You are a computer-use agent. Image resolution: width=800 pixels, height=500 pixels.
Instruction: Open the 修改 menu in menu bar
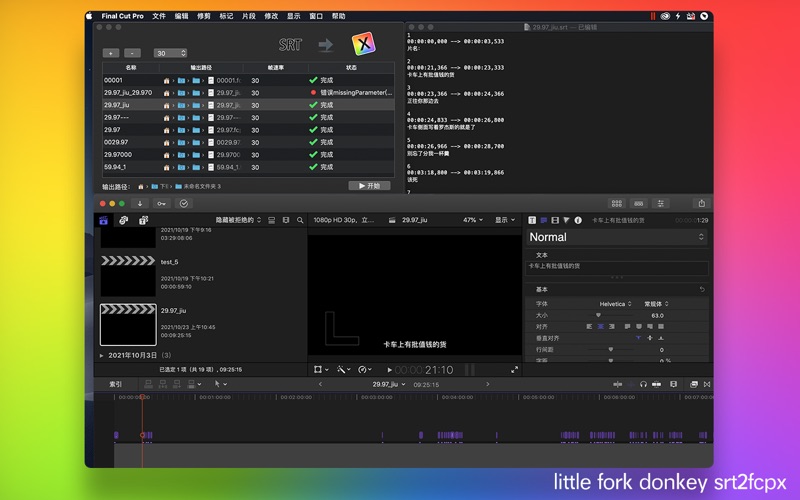point(271,16)
